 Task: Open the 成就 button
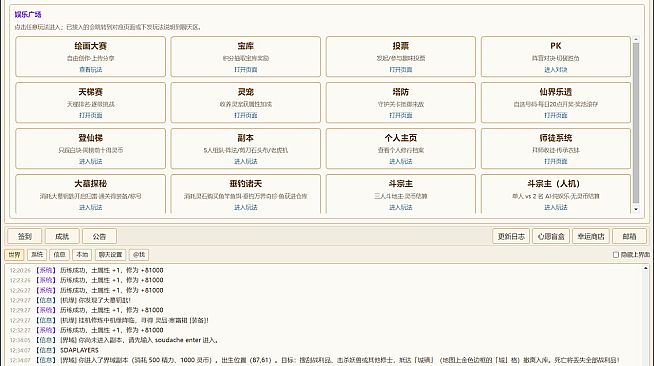coord(62,236)
